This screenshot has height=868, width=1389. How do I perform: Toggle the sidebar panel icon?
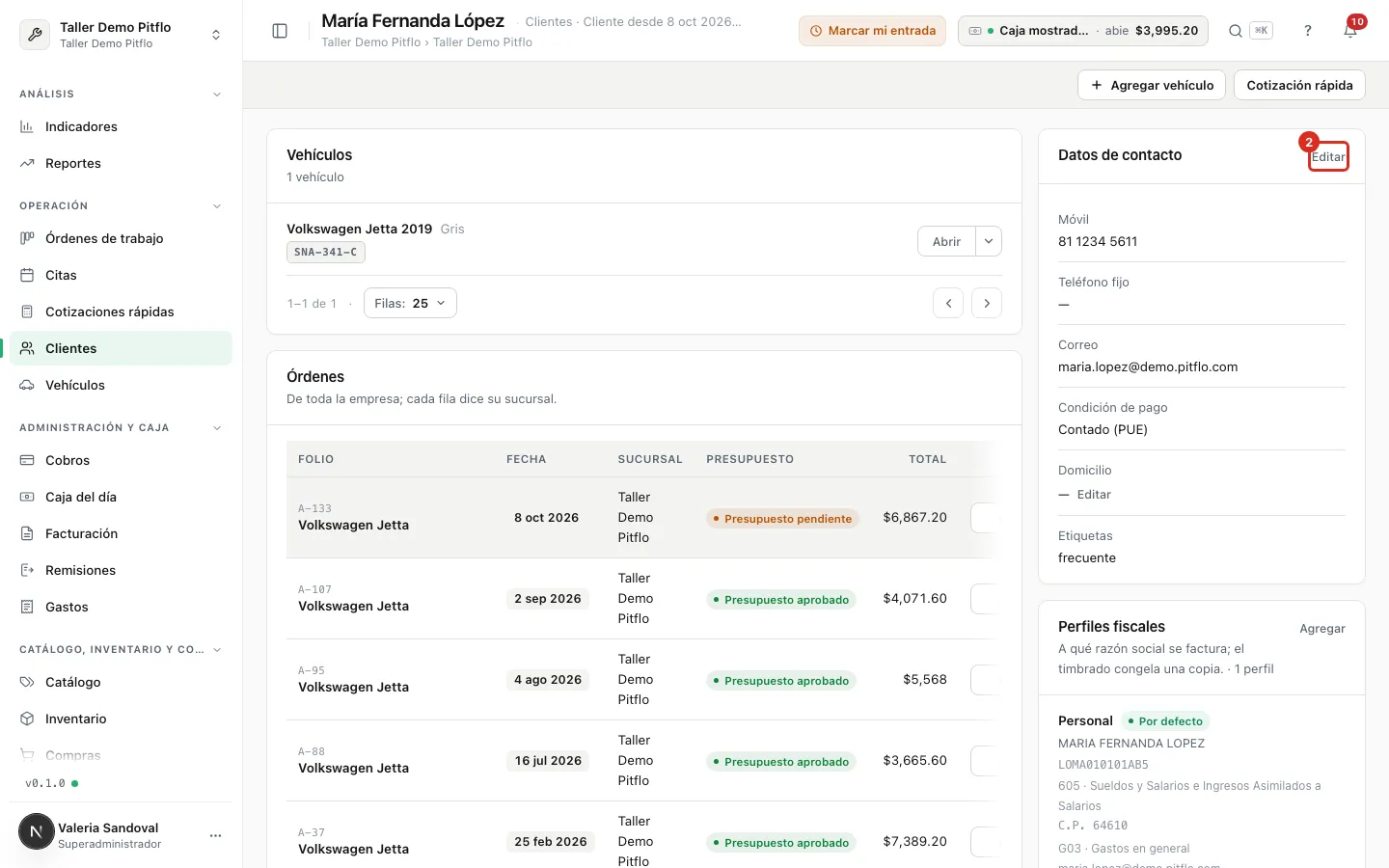click(x=280, y=31)
